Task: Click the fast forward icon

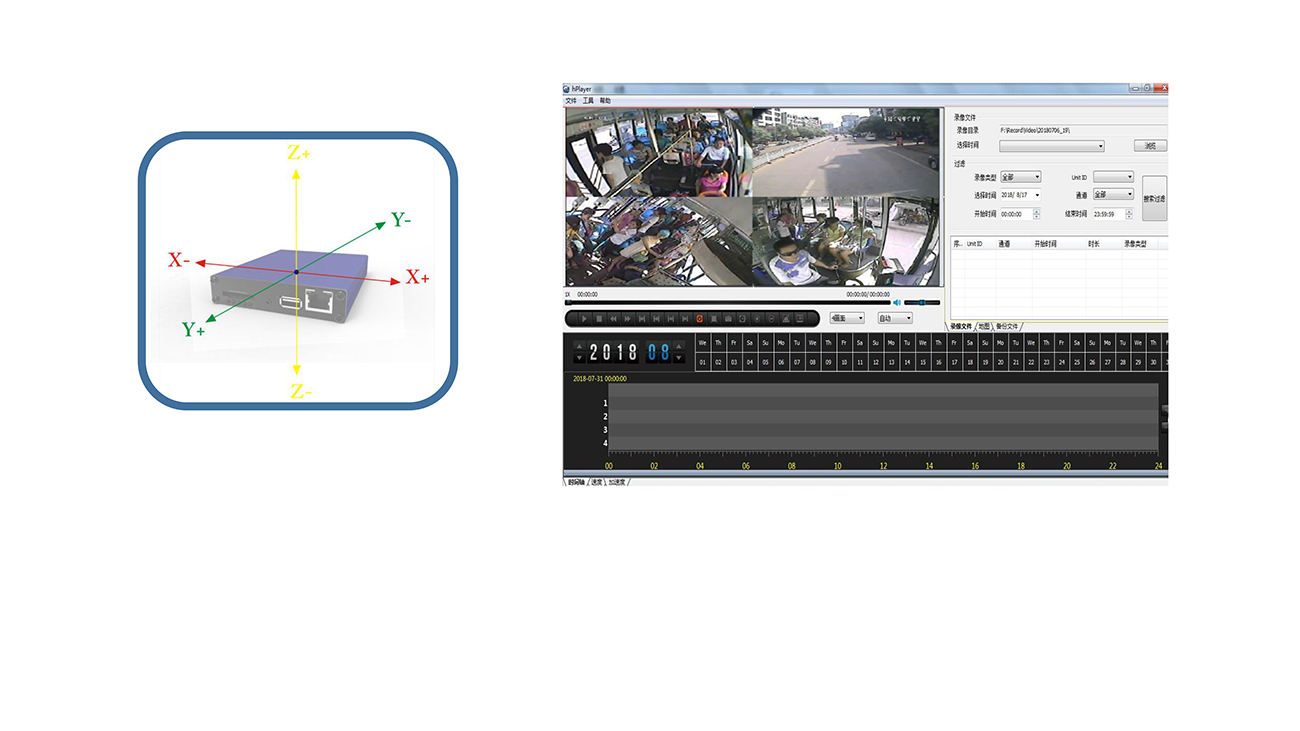Action: (x=628, y=319)
